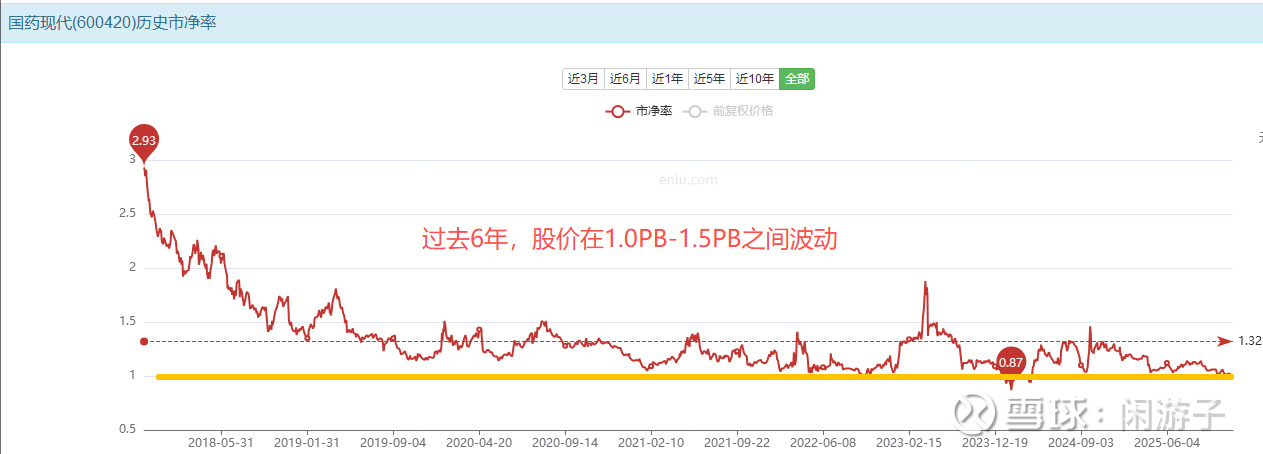Click y-axis value label 2.5
The height and width of the screenshot is (454, 1263).
point(127,213)
